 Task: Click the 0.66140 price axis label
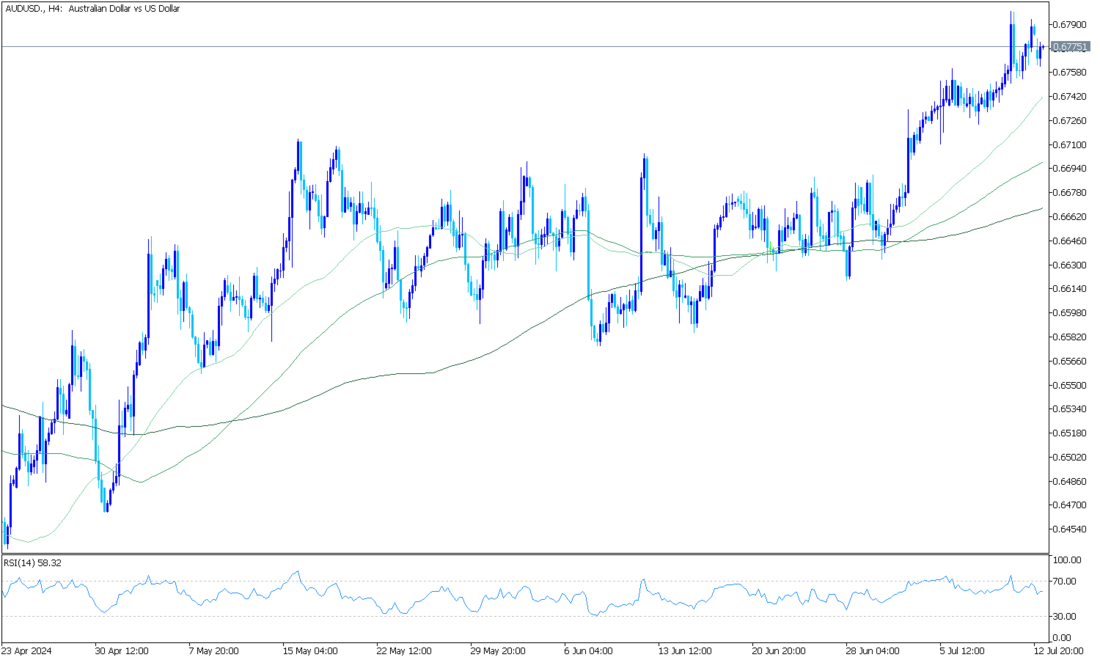tap(1070, 288)
